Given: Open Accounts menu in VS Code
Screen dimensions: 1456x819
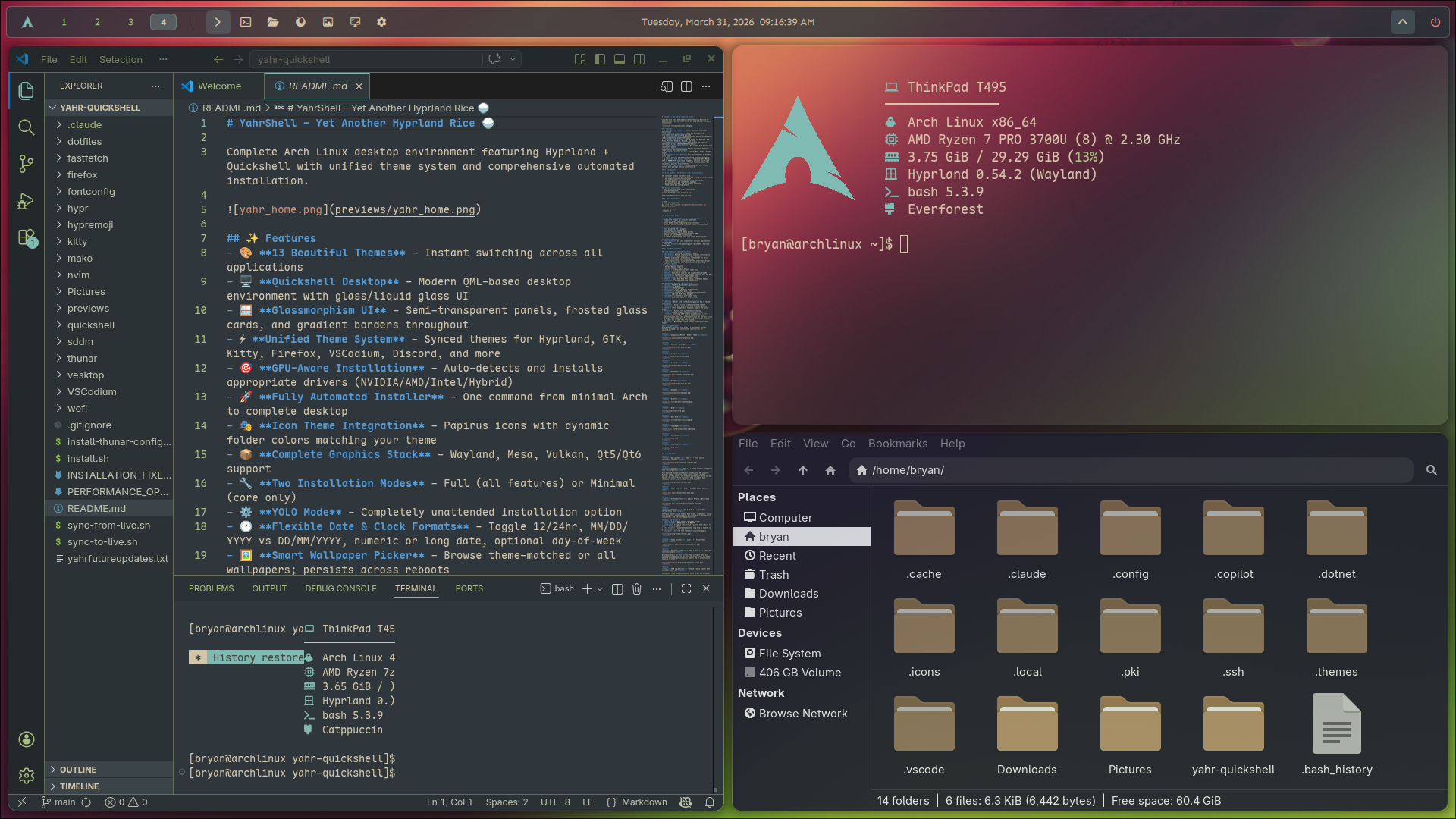Looking at the screenshot, I should click(x=26, y=739).
